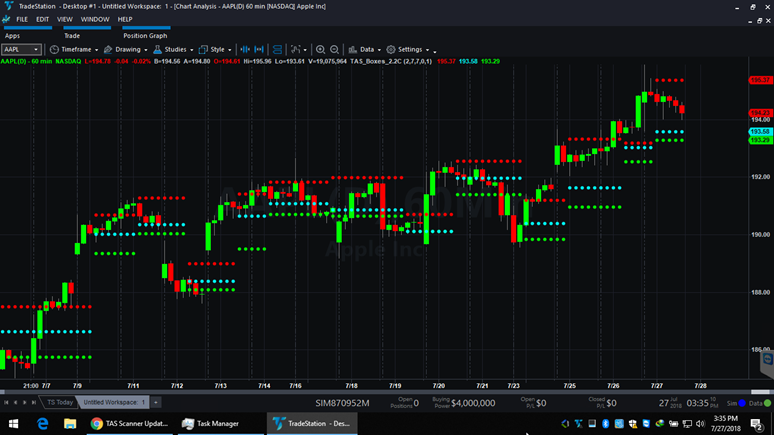Expand the Style dropdown arrow
Viewport: 774px width, 435px height.
[x=230, y=50]
